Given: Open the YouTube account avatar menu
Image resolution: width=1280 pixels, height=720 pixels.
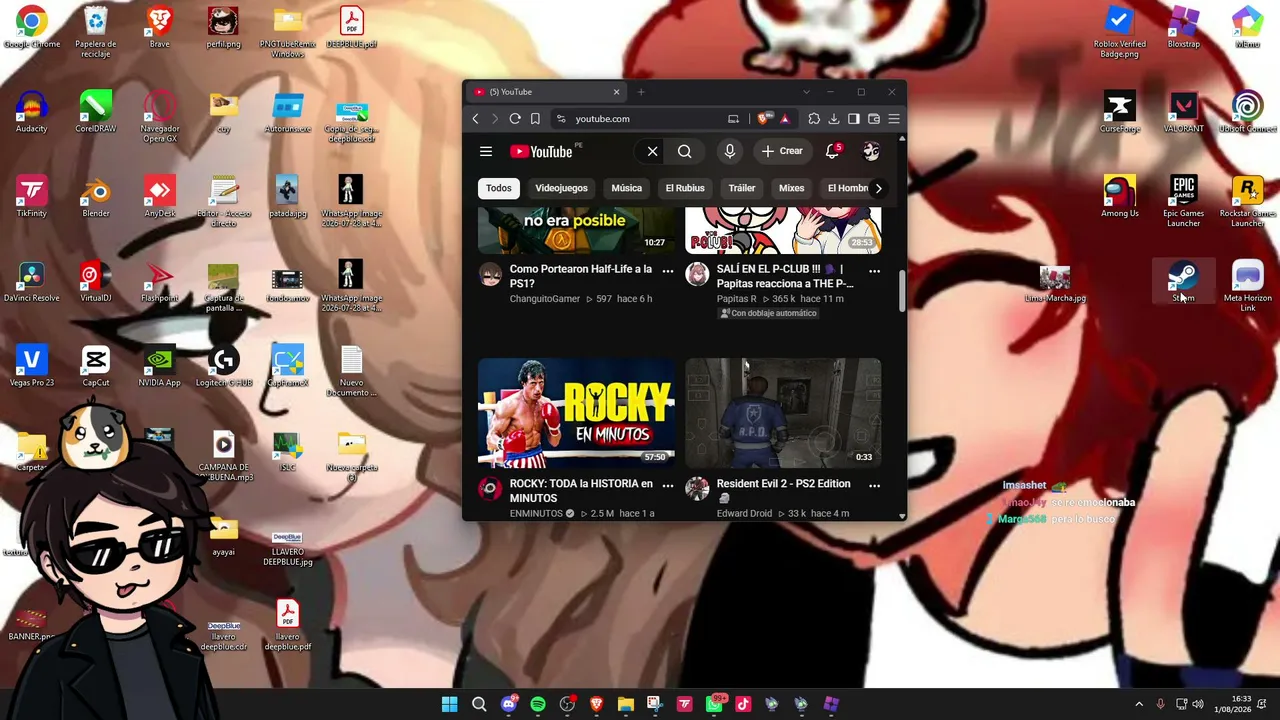Looking at the screenshot, I should (871, 151).
